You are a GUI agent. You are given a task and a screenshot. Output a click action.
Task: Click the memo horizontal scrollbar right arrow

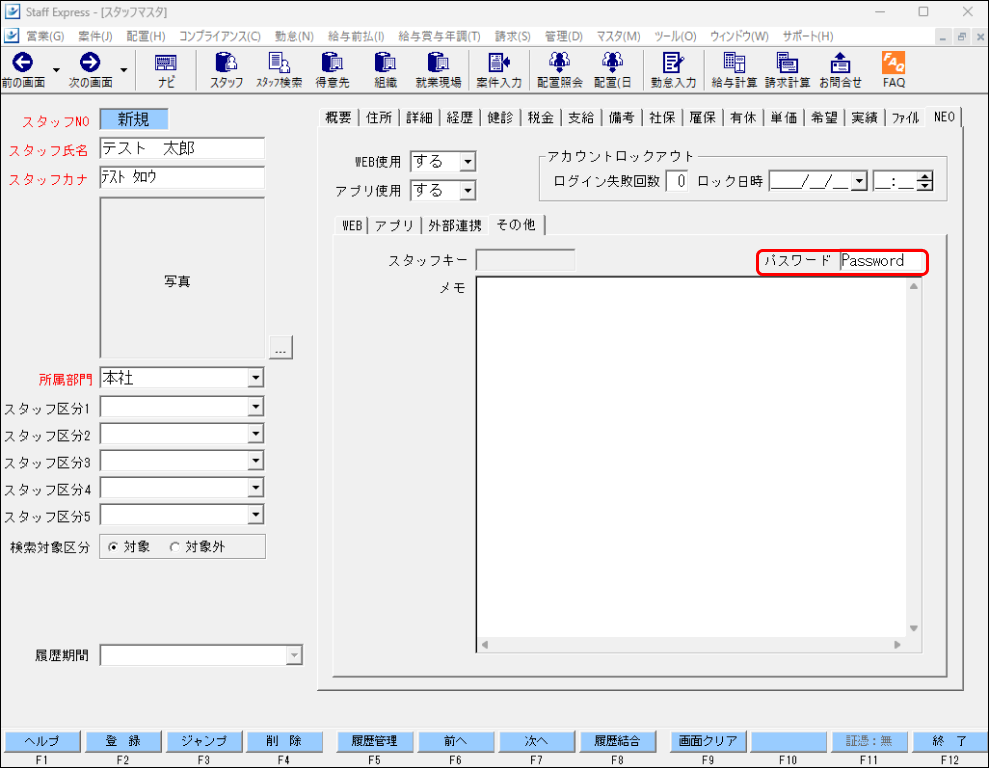897,644
